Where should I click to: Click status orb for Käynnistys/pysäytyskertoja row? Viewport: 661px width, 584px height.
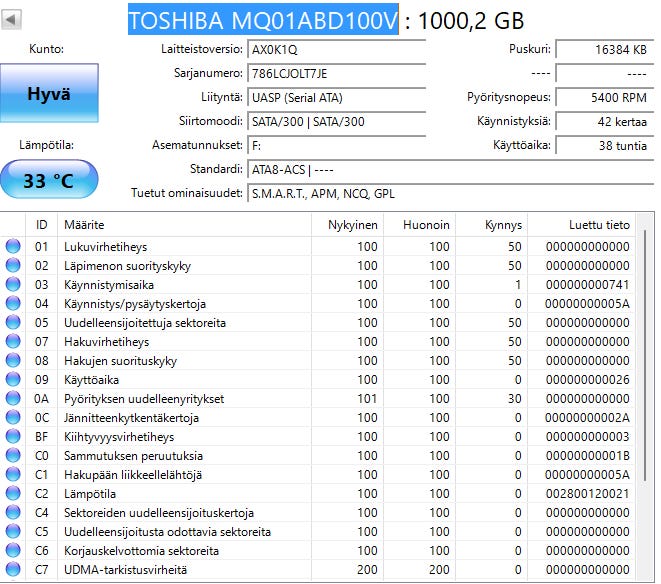pos(13,303)
